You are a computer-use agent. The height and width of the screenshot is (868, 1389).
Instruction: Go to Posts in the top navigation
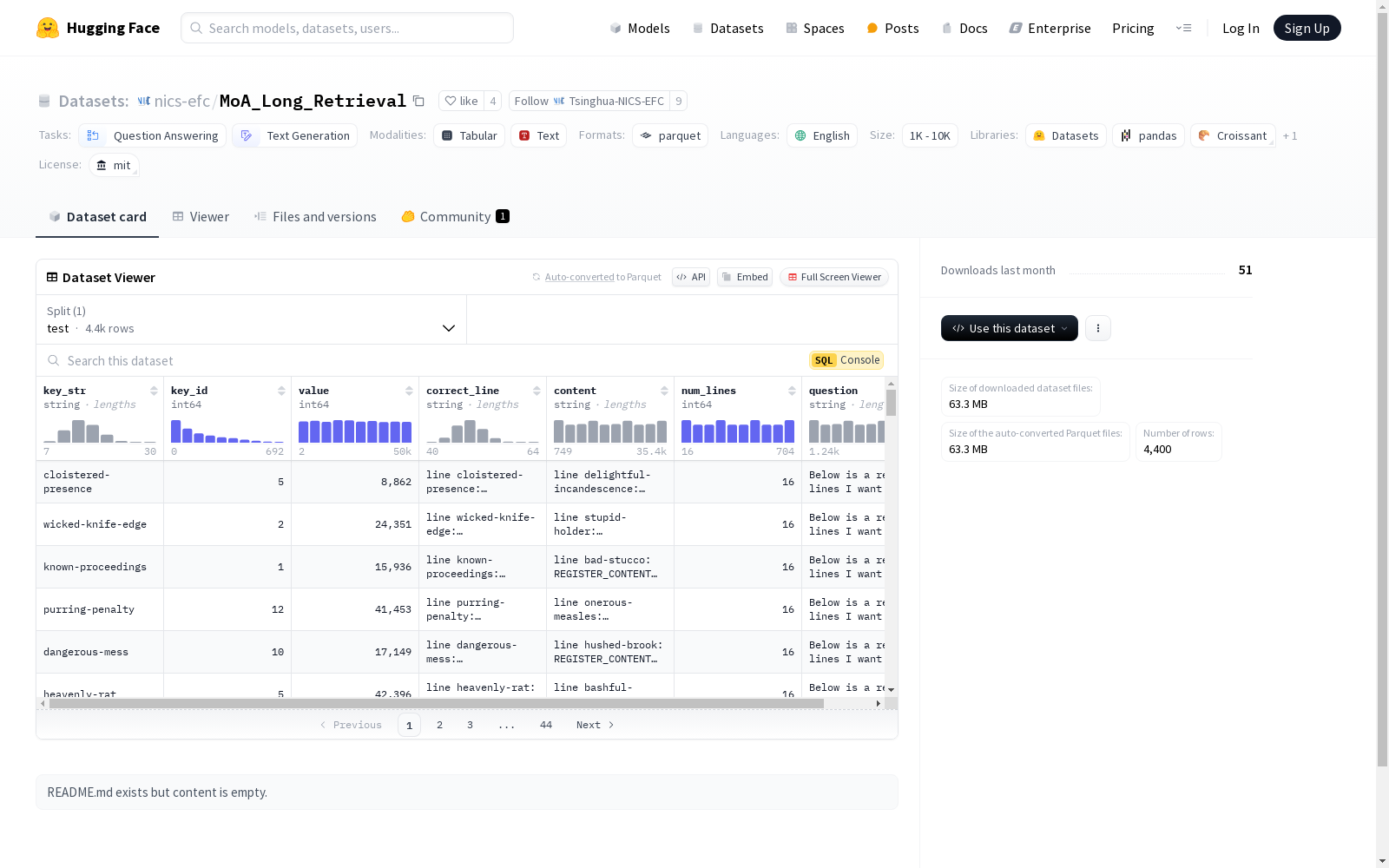pyautogui.click(x=892, y=28)
